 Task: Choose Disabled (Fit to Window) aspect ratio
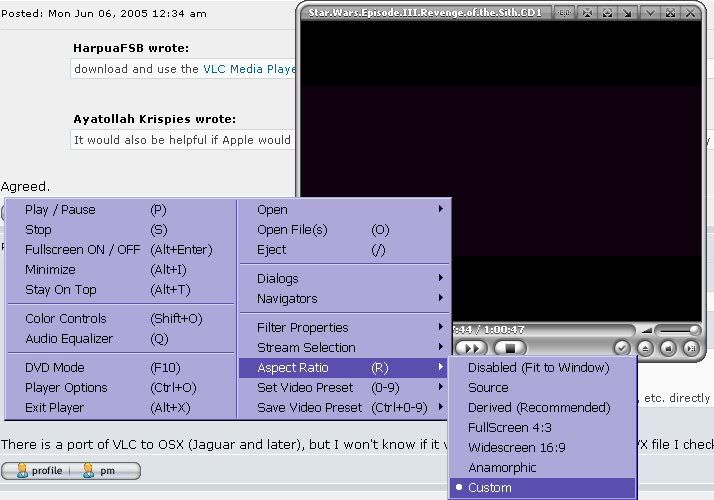click(x=542, y=367)
